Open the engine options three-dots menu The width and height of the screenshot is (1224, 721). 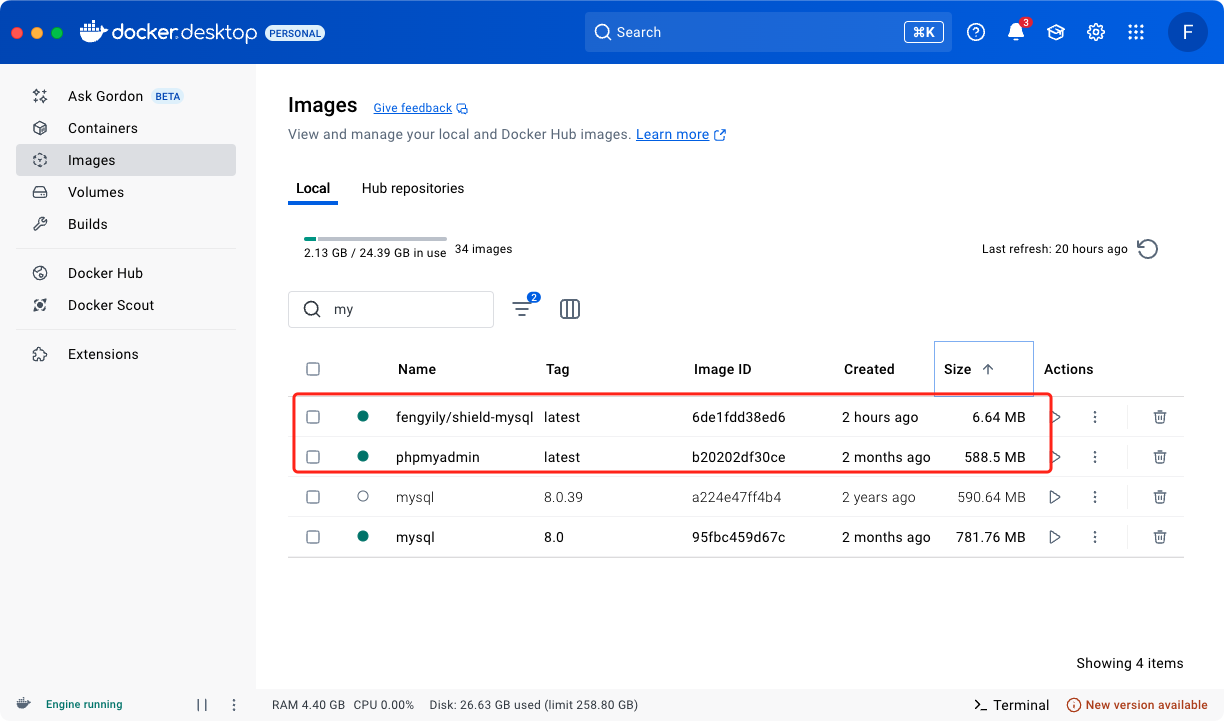(x=234, y=704)
